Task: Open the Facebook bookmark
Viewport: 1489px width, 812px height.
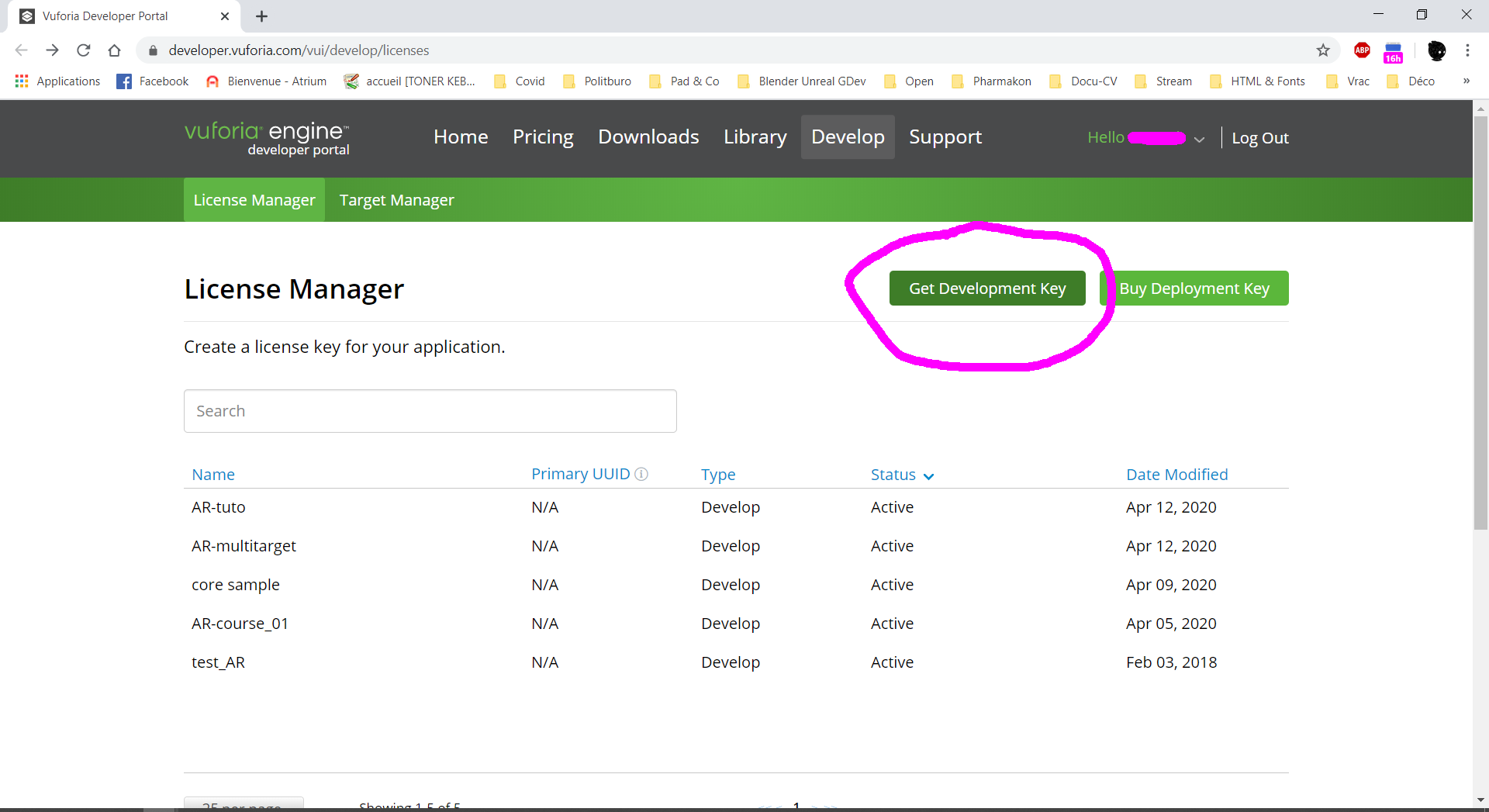Action: click(153, 81)
